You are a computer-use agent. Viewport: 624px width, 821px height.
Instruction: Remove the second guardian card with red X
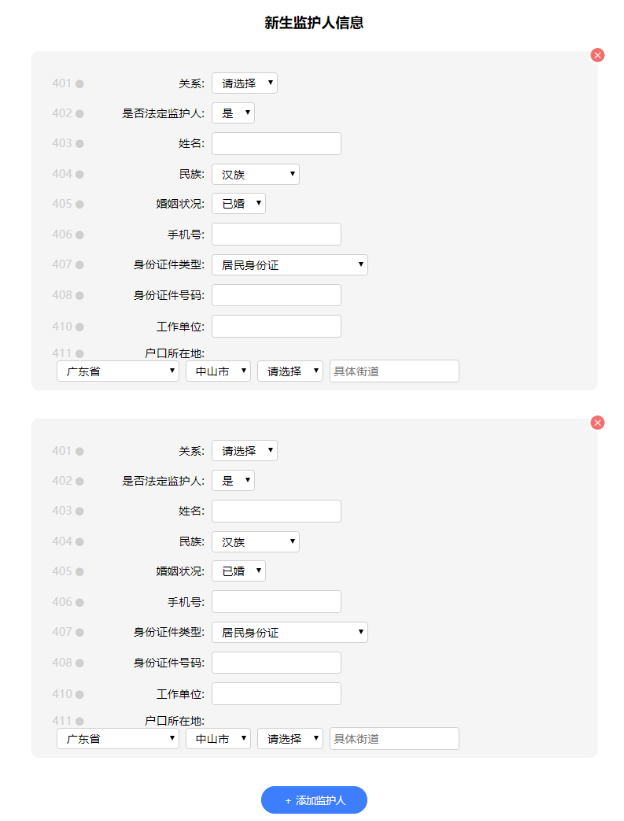coord(597,423)
